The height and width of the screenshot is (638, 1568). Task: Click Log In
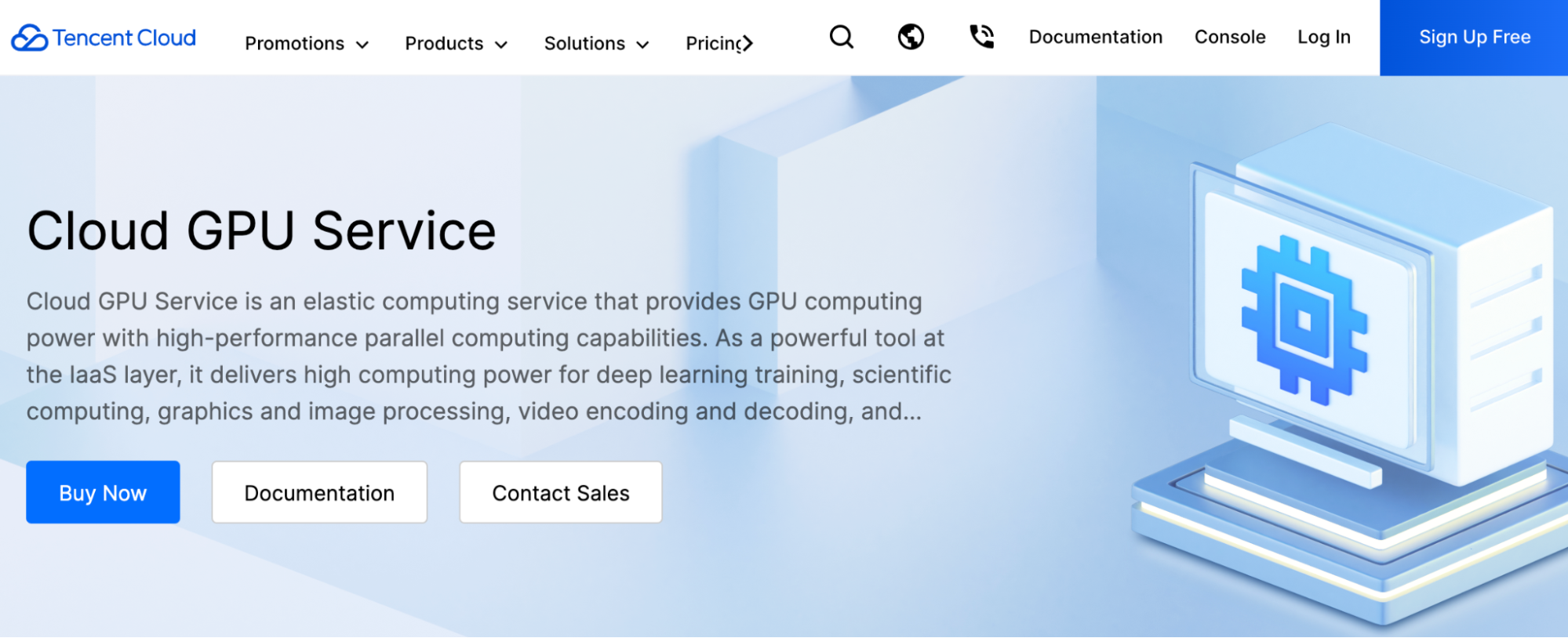(1324, 37)
